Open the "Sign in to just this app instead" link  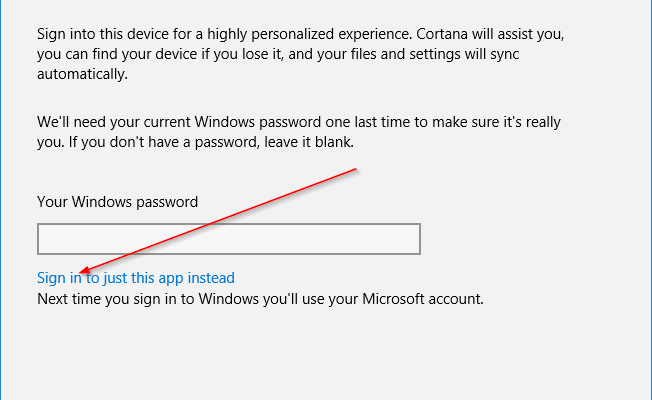pos(135,278)
